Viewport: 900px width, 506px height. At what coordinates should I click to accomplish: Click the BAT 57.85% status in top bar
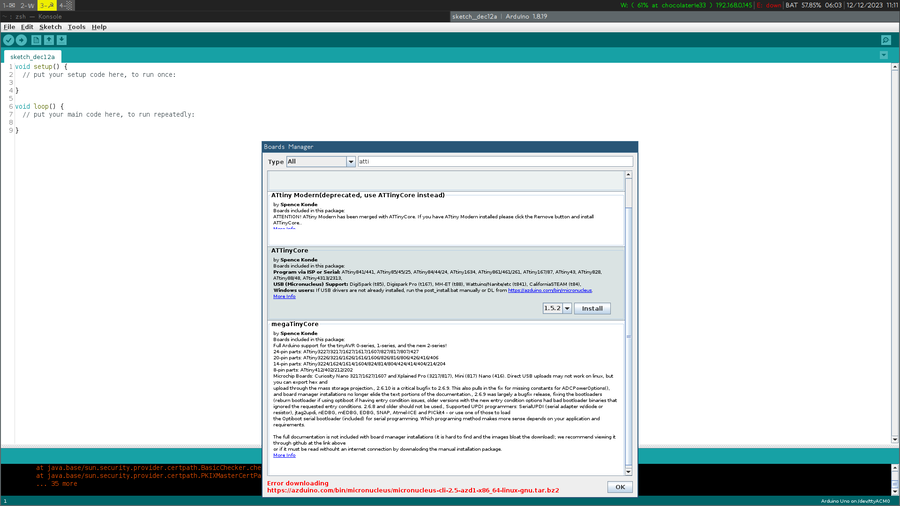click(x=803, y=5)
